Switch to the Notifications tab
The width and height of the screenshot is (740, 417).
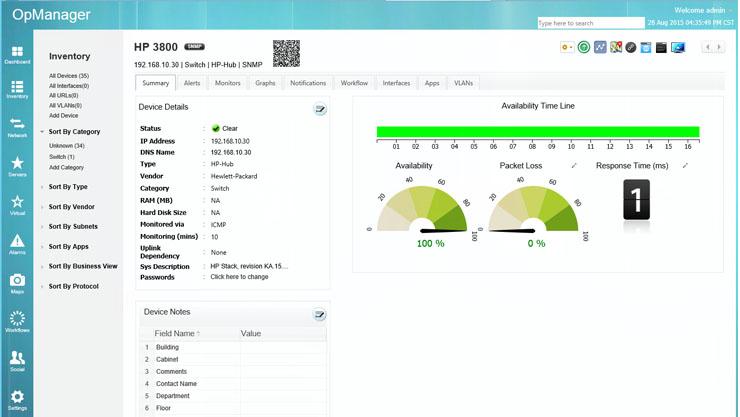click(x=308, y=83)
